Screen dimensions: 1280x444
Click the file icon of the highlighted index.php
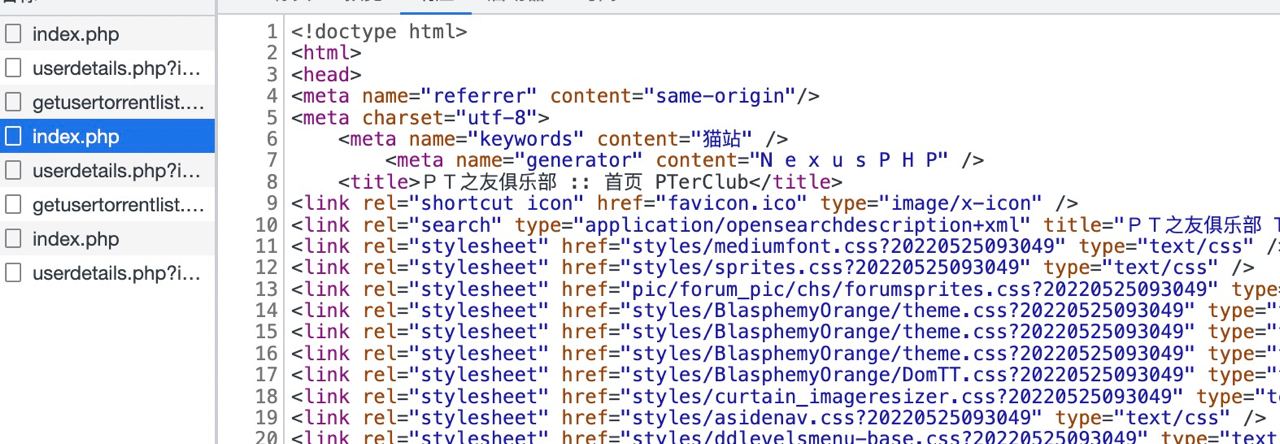point(13,136)
